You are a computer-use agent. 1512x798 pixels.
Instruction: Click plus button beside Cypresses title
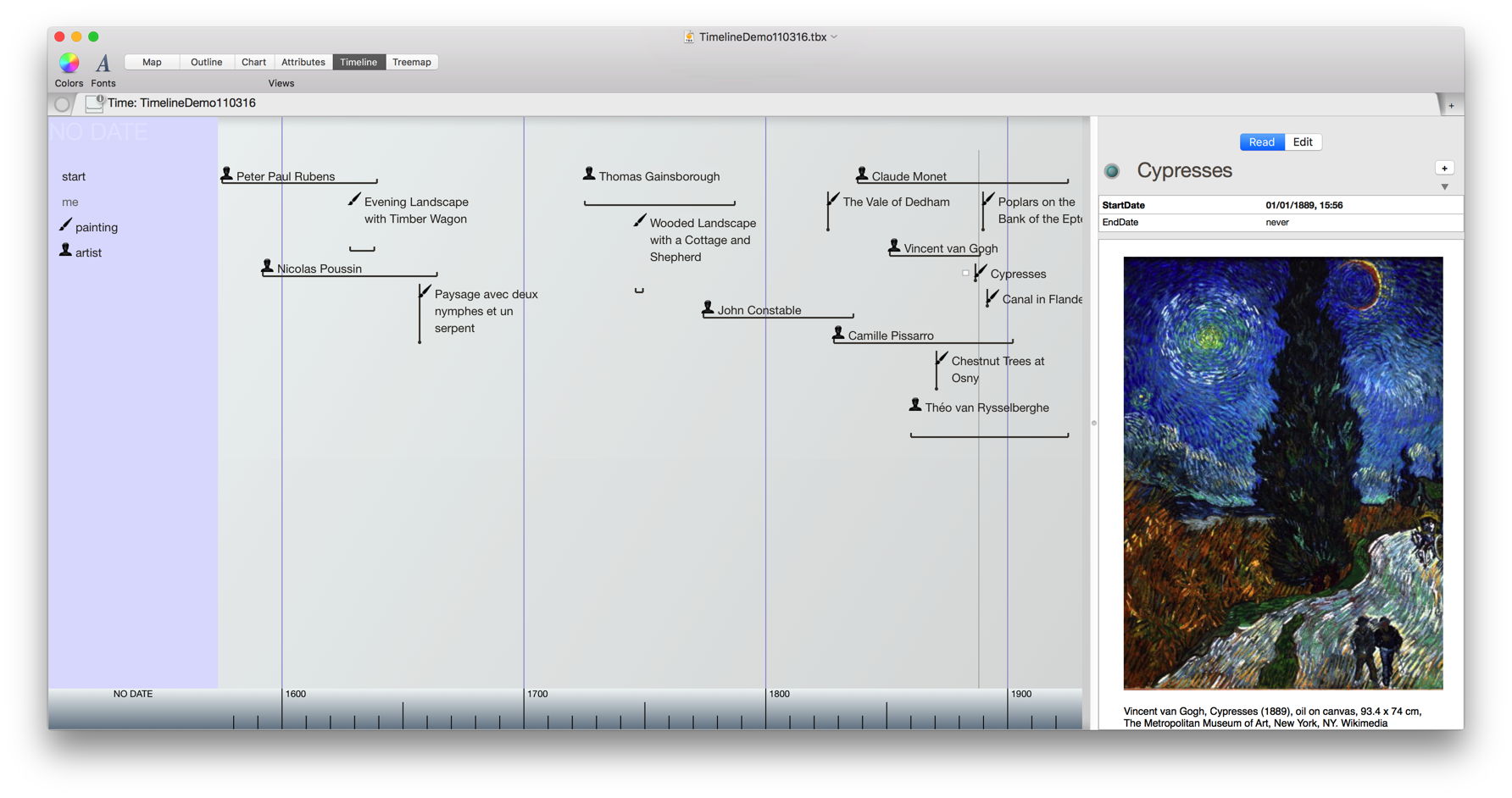click(x=1445, y=169)
